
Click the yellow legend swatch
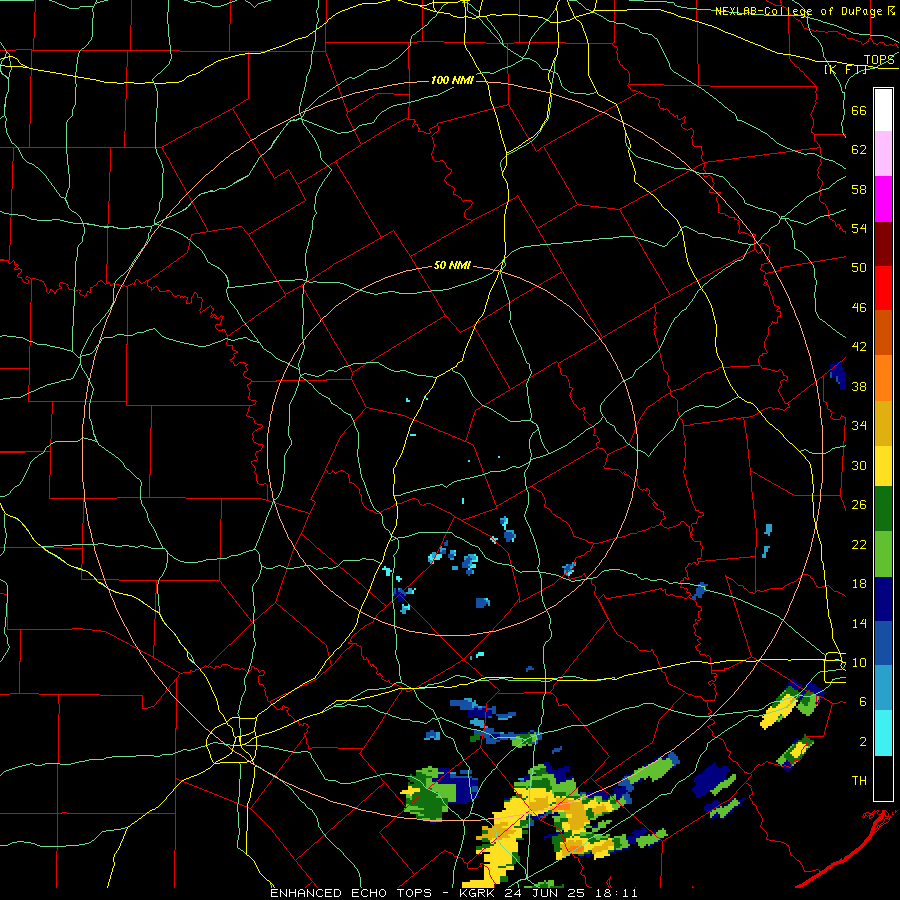point(883,466)
